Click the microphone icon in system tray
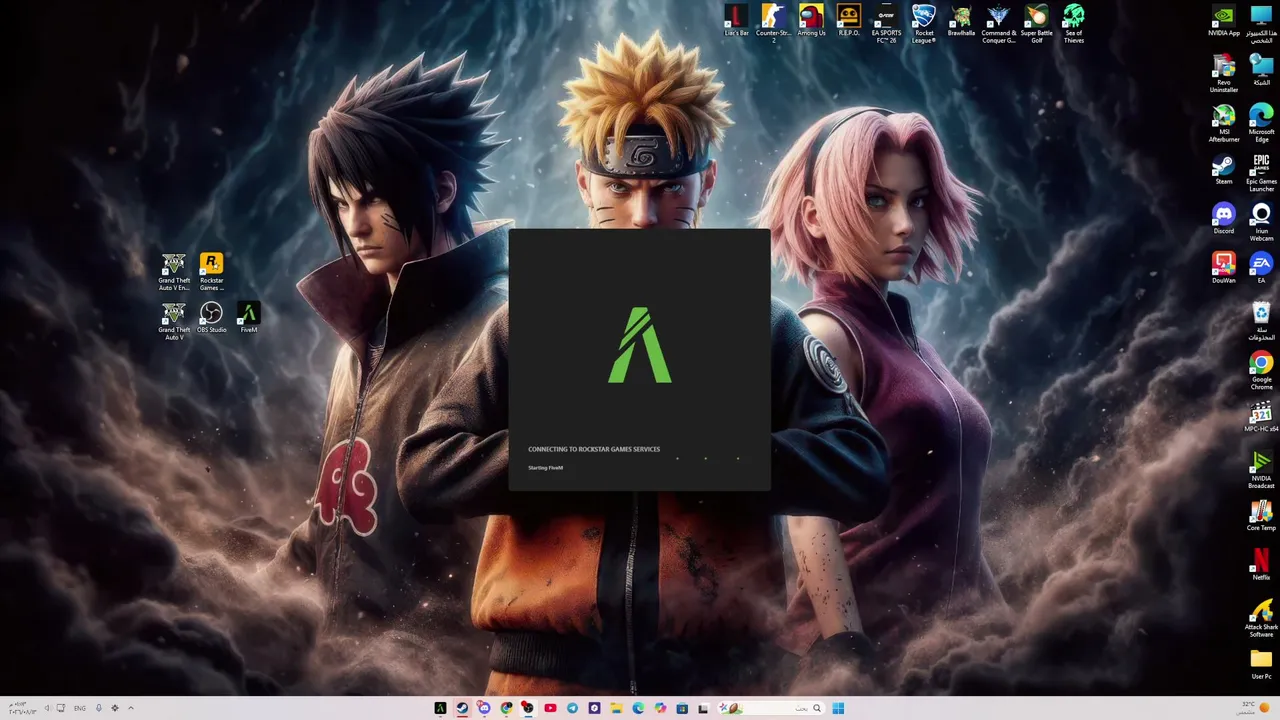The width and height of the screenshot is (1280, 720). (98, 708)
